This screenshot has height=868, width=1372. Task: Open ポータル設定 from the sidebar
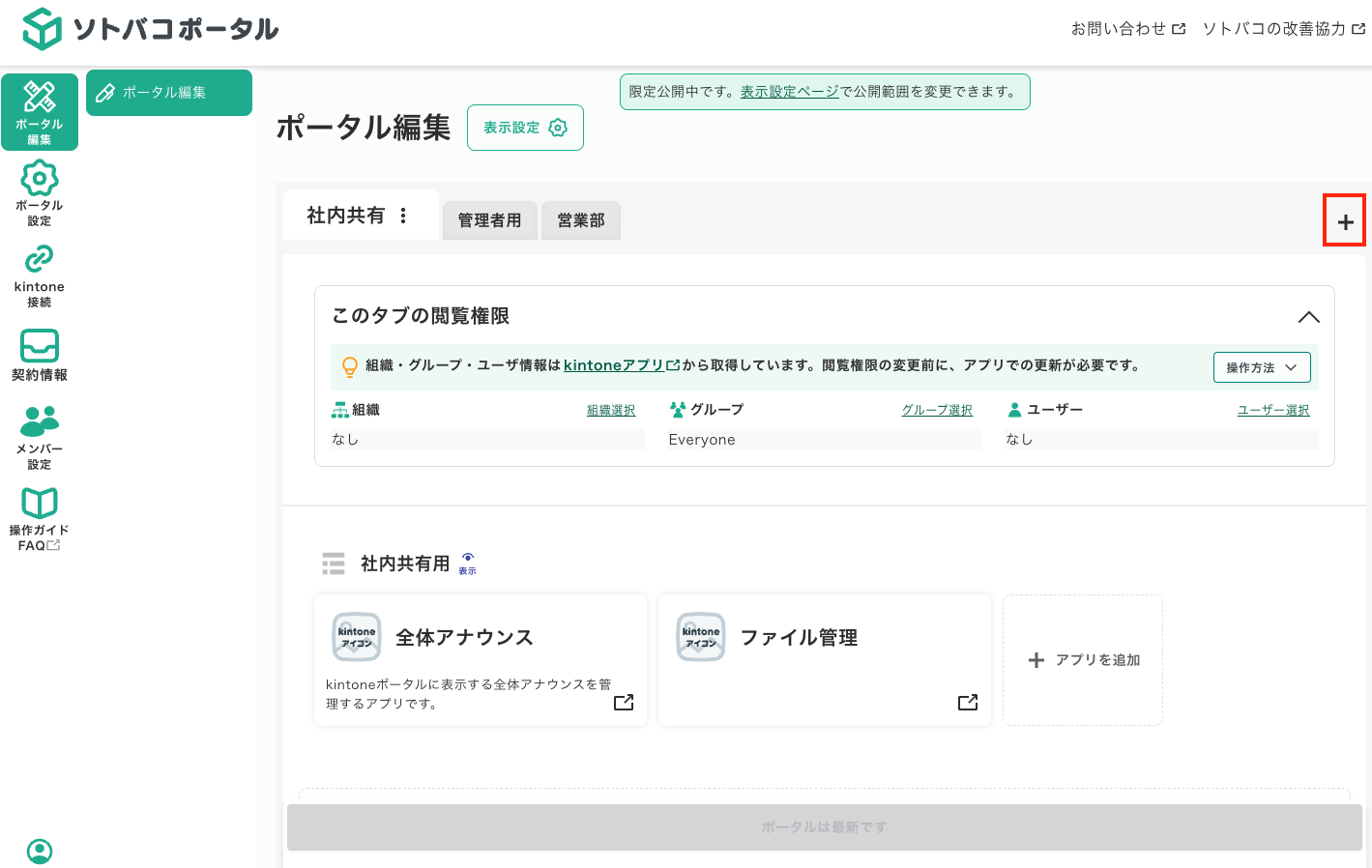39,191
